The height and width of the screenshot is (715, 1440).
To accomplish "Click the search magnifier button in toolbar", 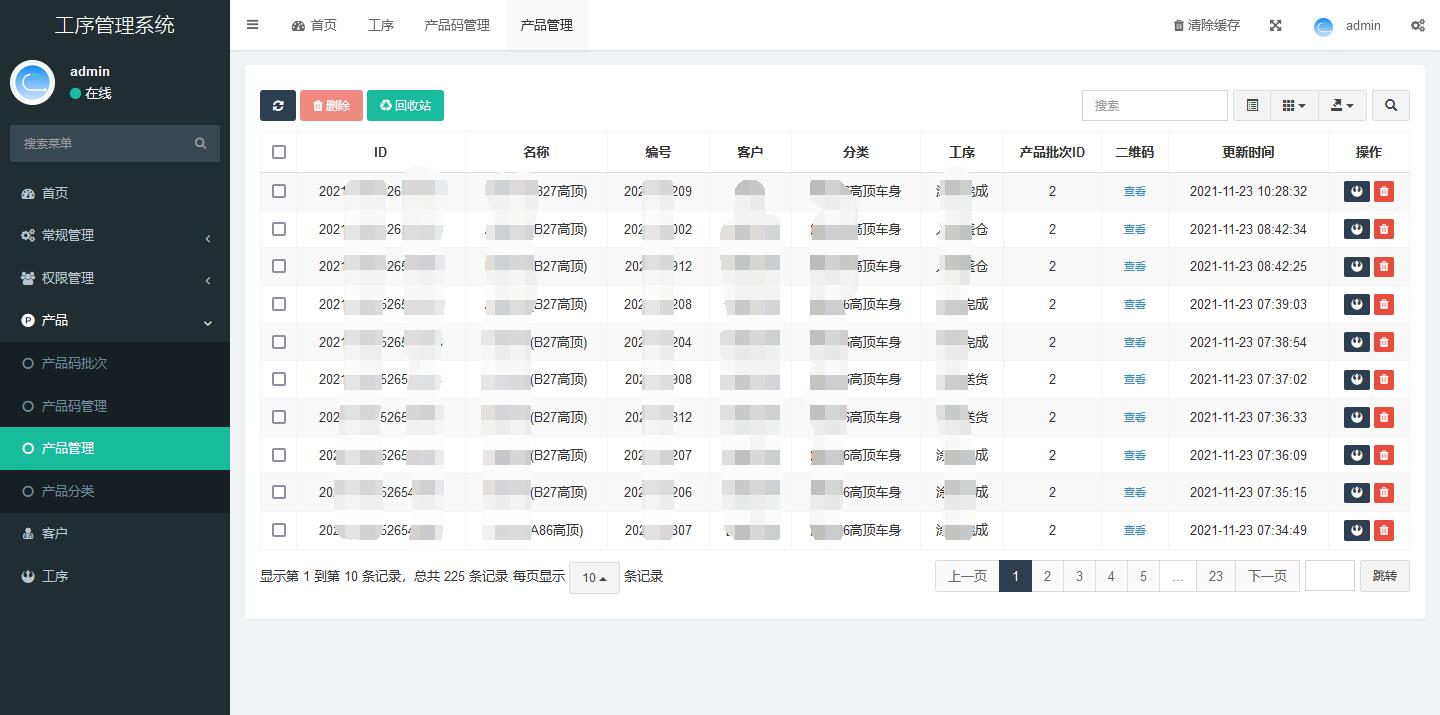I will (x=1390, y=105).
